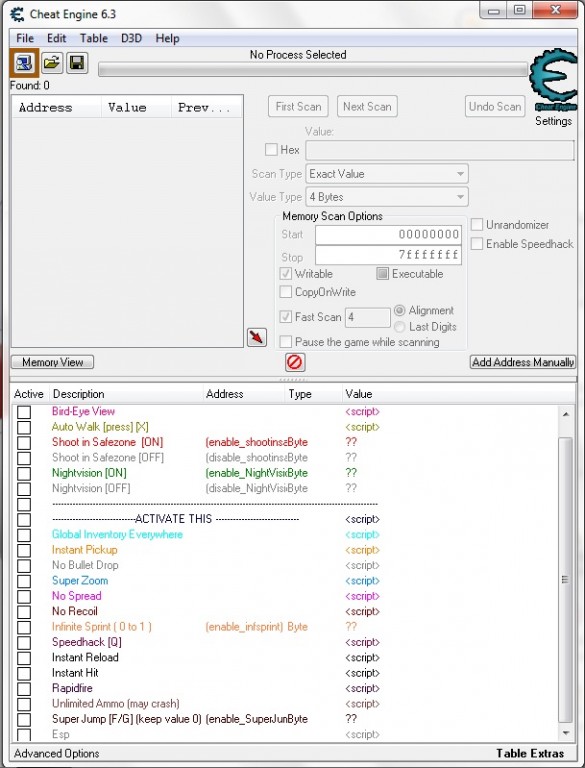Open Advanced Options
This screenshot has height=768, width=585.
56,753
